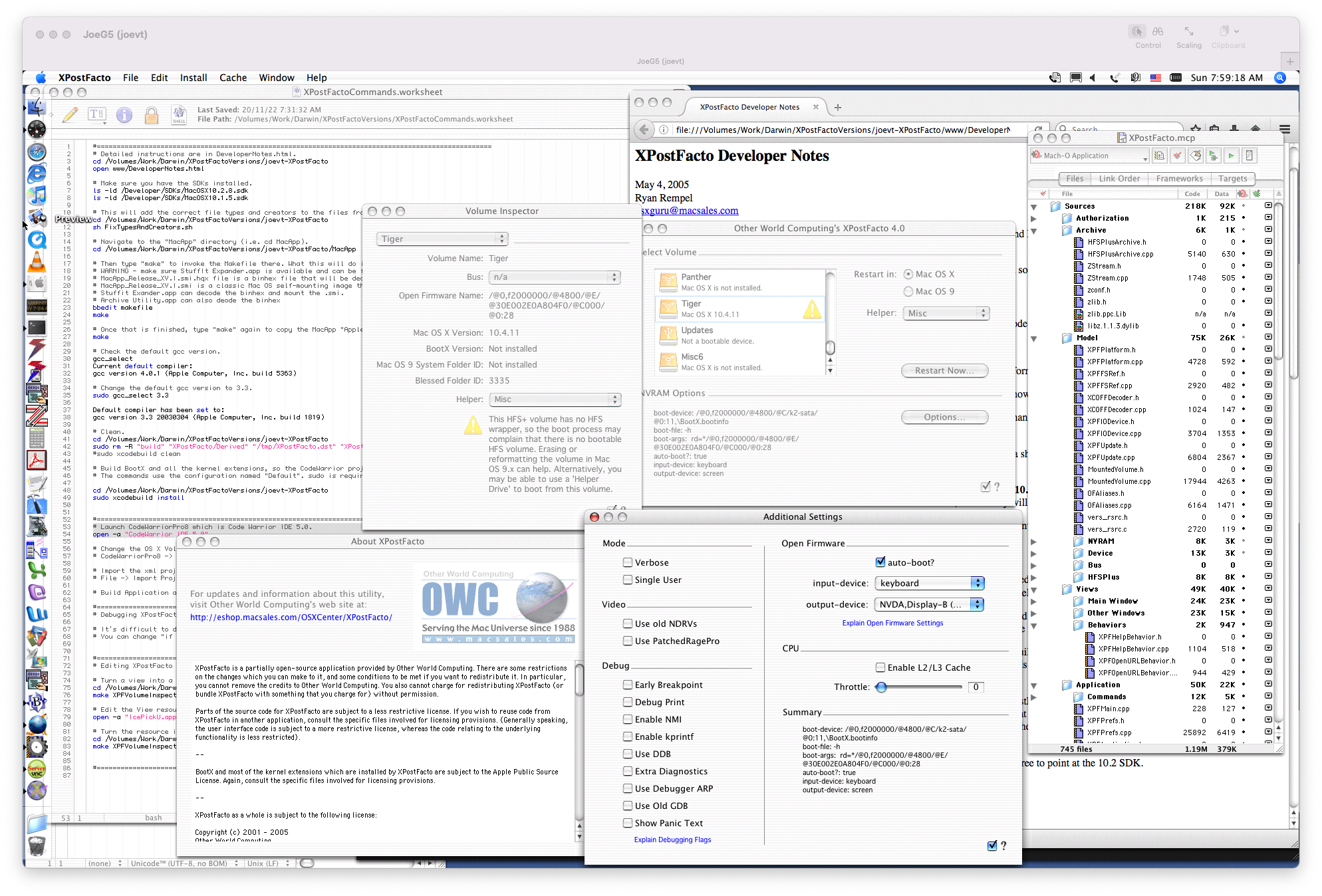Open the input-device keyboard dropdown
1322x896 pixels.
[x=929, y=583]
